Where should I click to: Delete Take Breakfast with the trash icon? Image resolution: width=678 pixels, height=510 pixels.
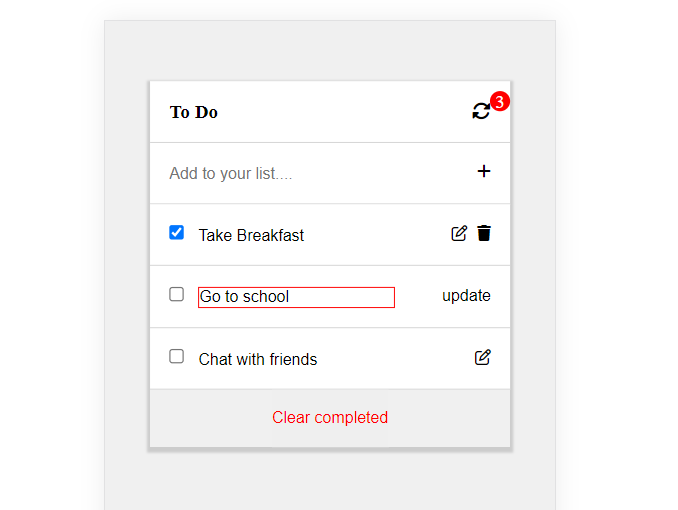(x=484, y=233)
